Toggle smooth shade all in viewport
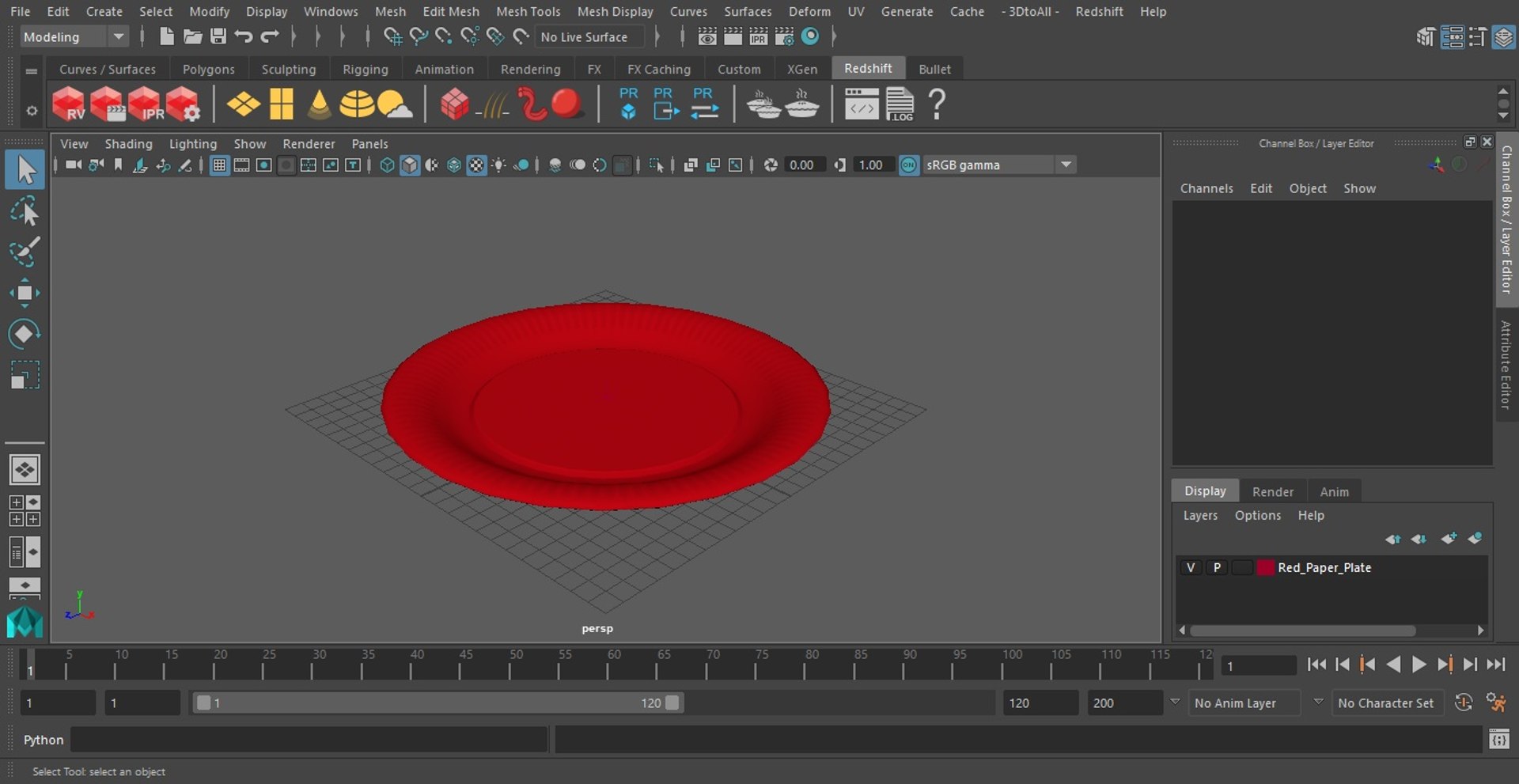Image resolution: width=1519 pixels, height=784 pixels. 409,165
